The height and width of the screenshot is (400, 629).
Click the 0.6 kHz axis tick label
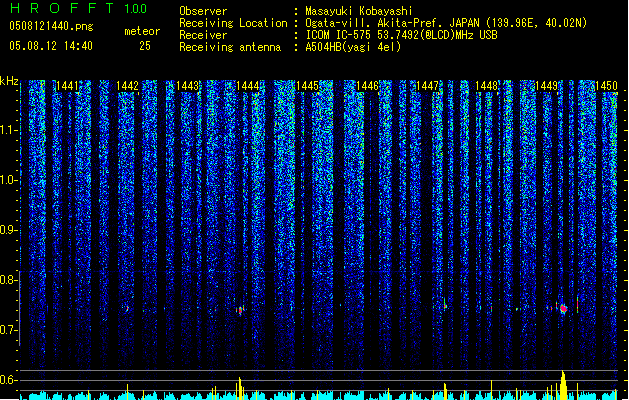point(8,380)
